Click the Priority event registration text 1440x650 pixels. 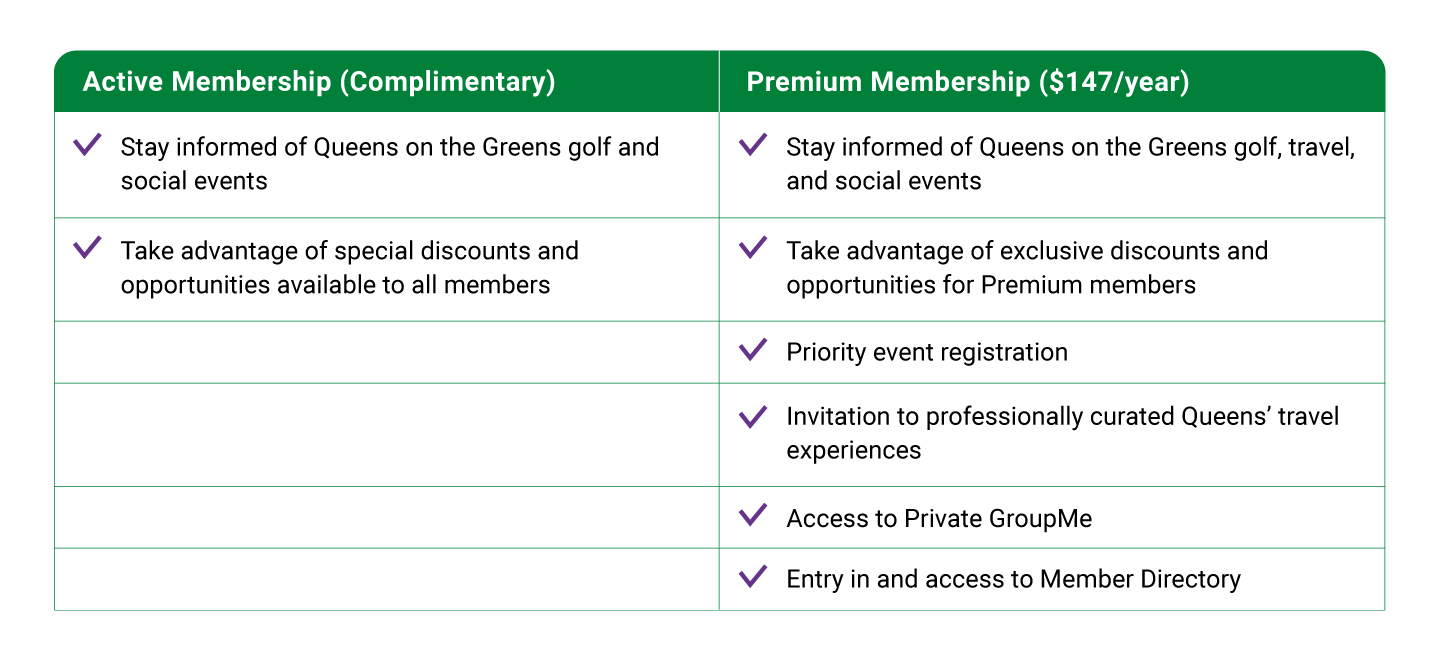[x=926, y=353]
